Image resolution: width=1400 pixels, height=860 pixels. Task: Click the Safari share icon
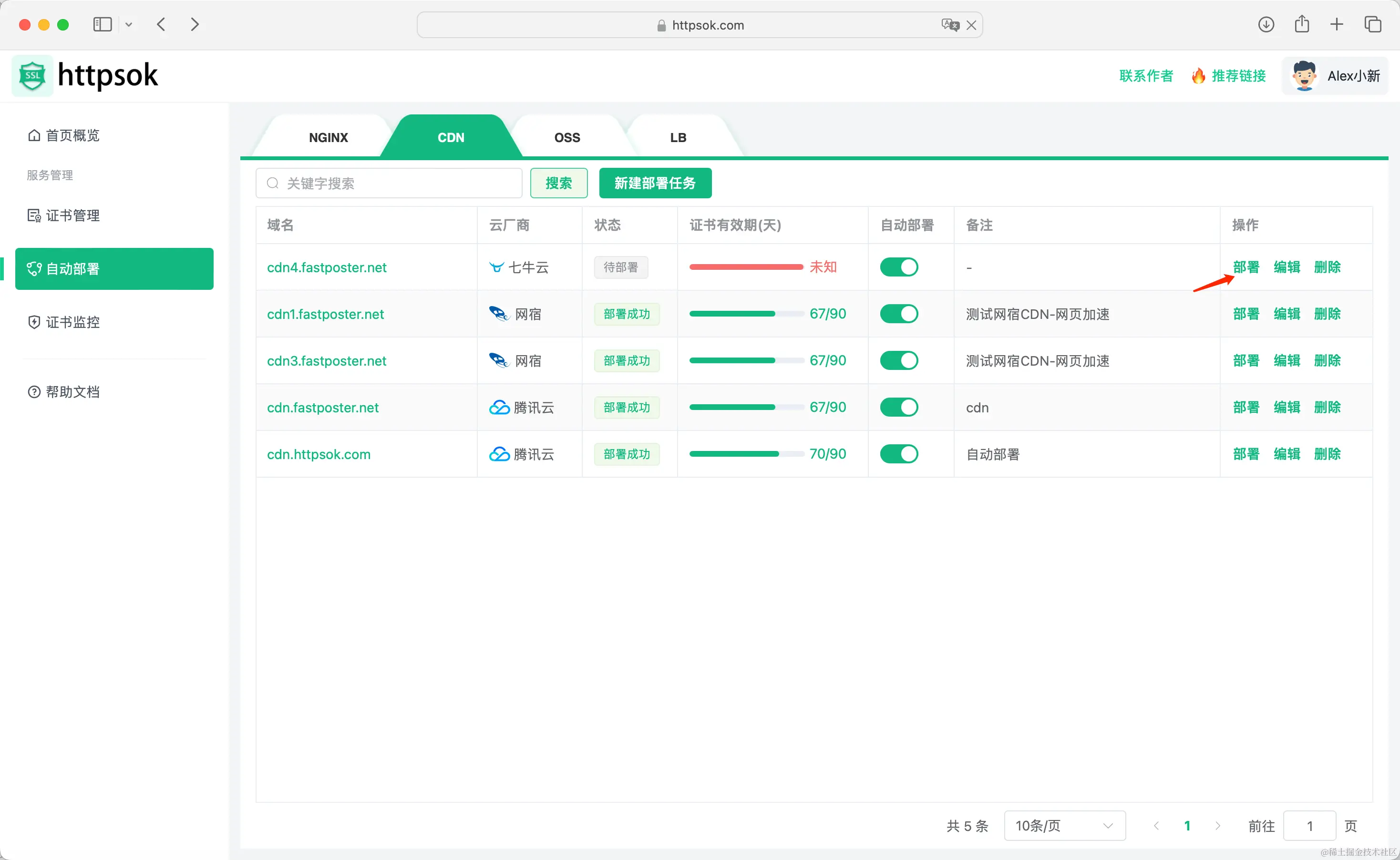1302,24
